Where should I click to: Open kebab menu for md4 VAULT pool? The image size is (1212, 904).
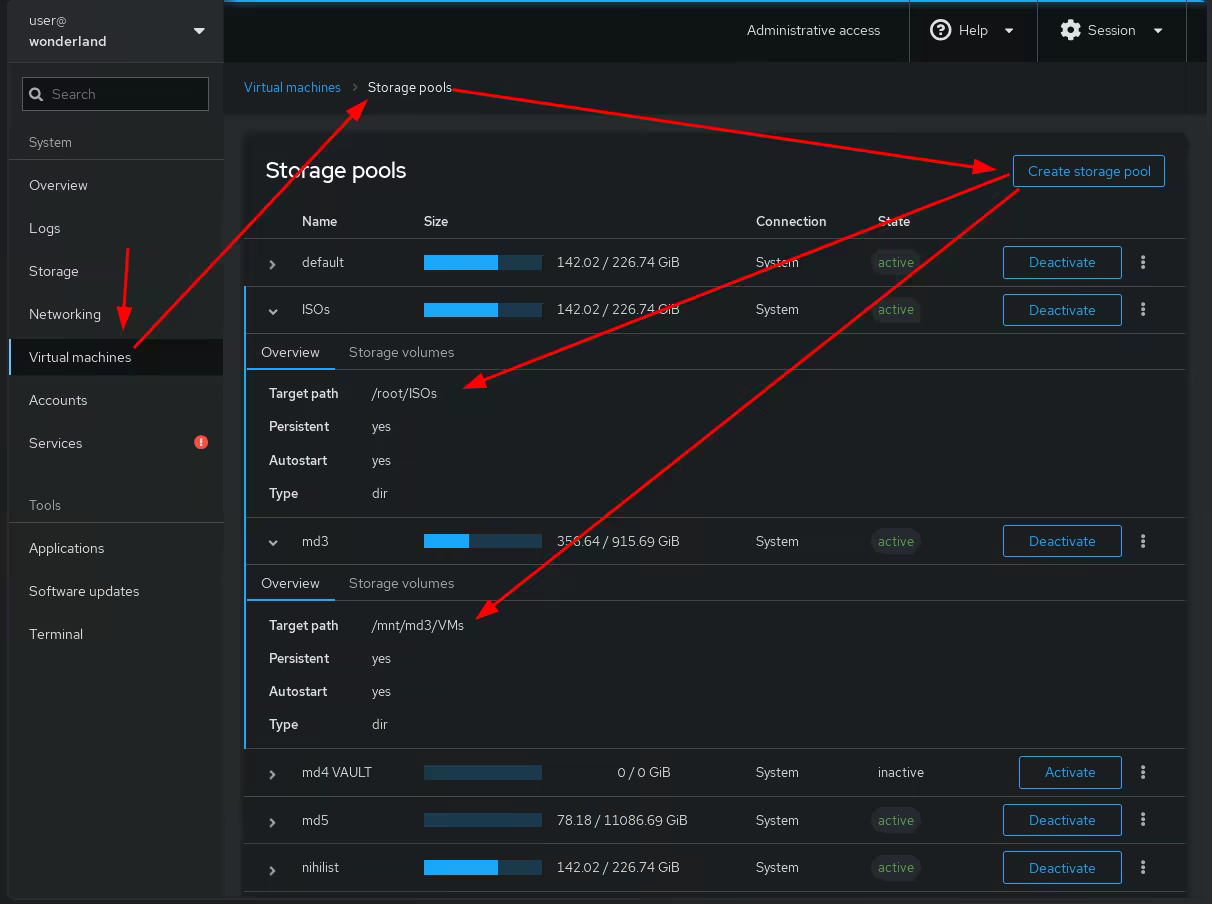pos(1143,772)
